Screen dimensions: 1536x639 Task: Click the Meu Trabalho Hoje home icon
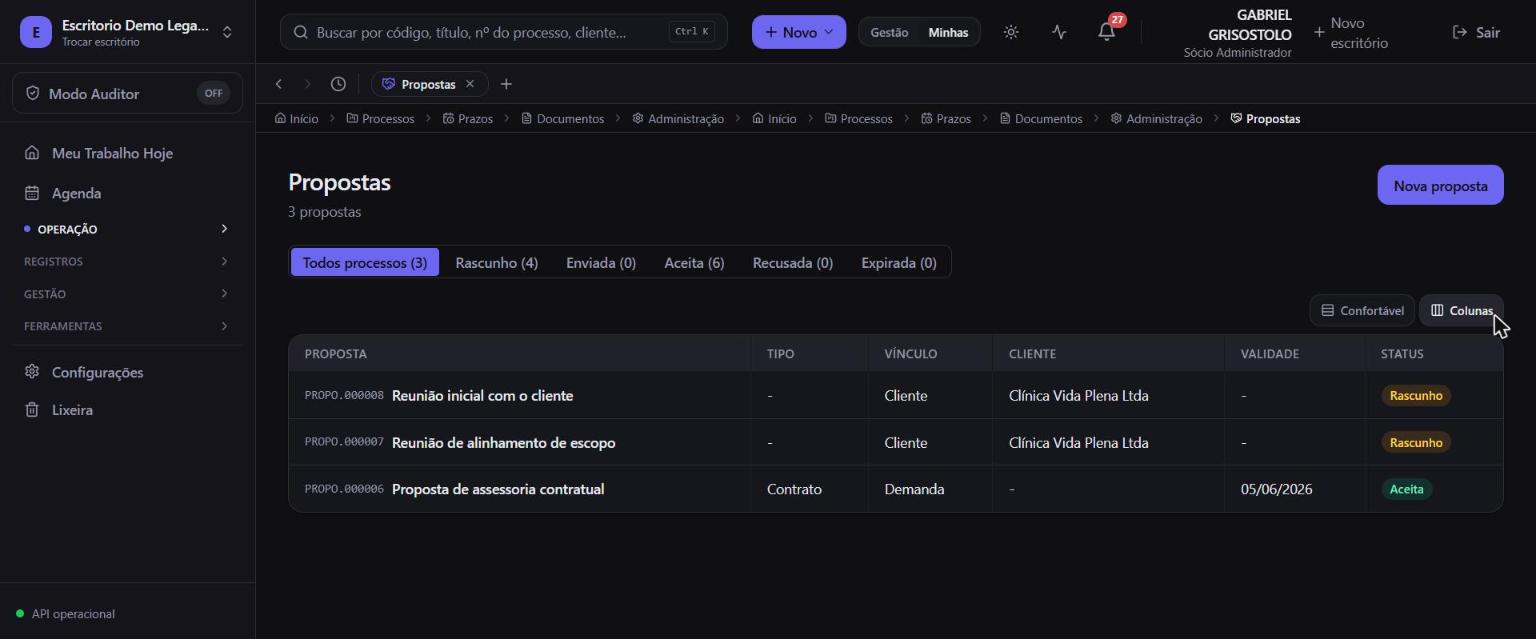(32, 153)
